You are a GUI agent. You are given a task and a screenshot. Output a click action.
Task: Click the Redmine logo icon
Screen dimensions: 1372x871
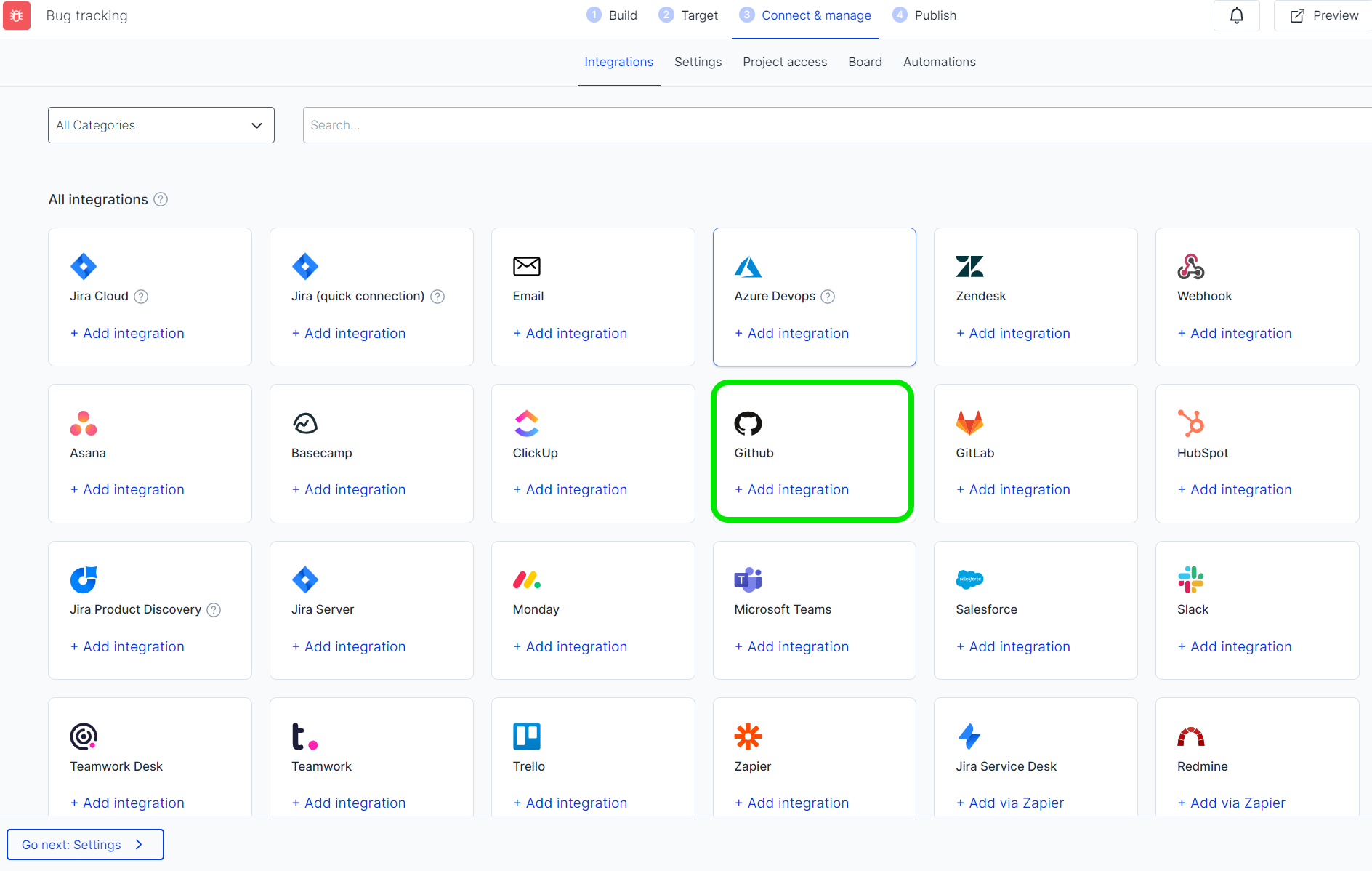1191,737
